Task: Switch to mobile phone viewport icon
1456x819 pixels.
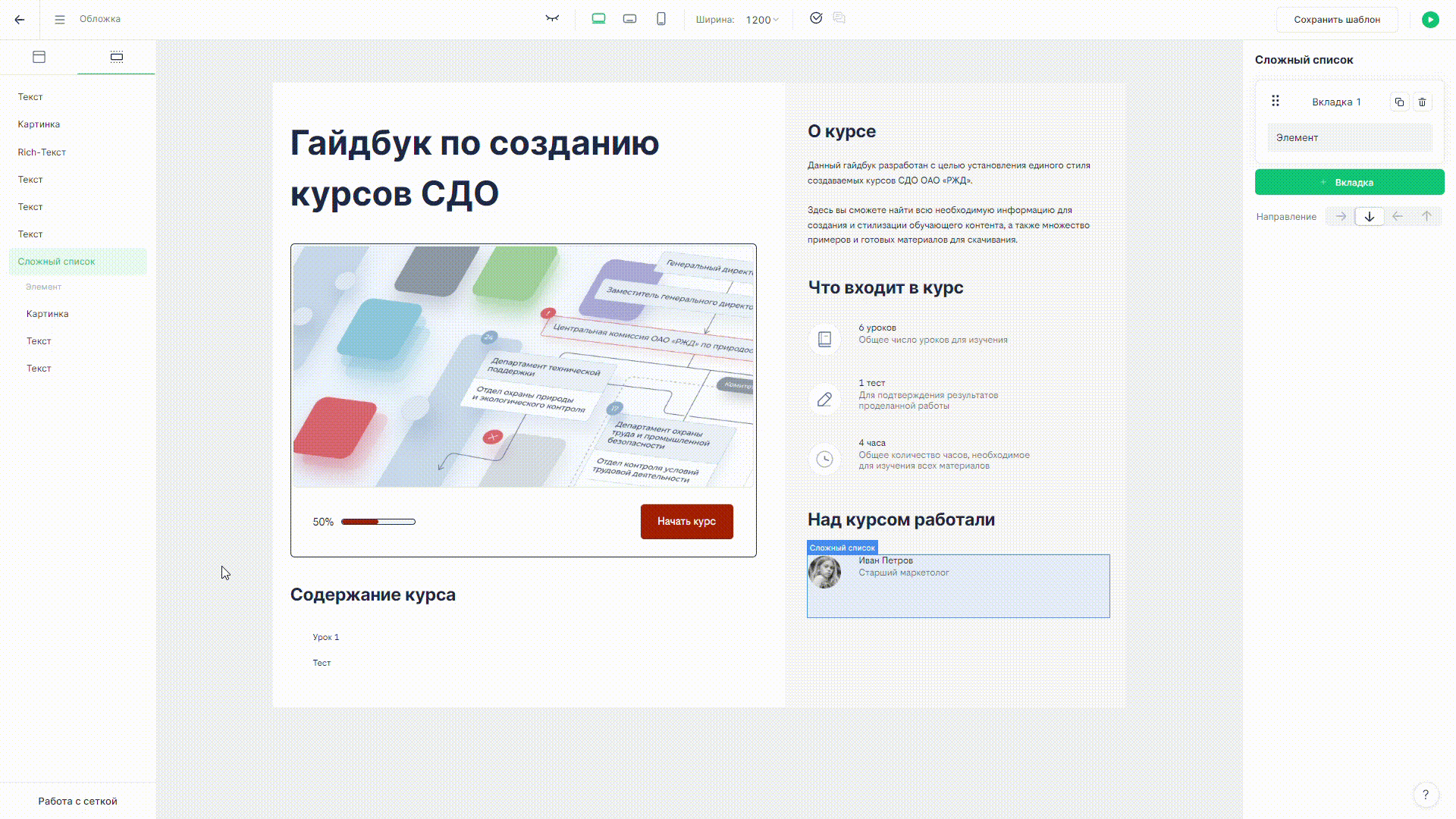Action: pos(661,19)
